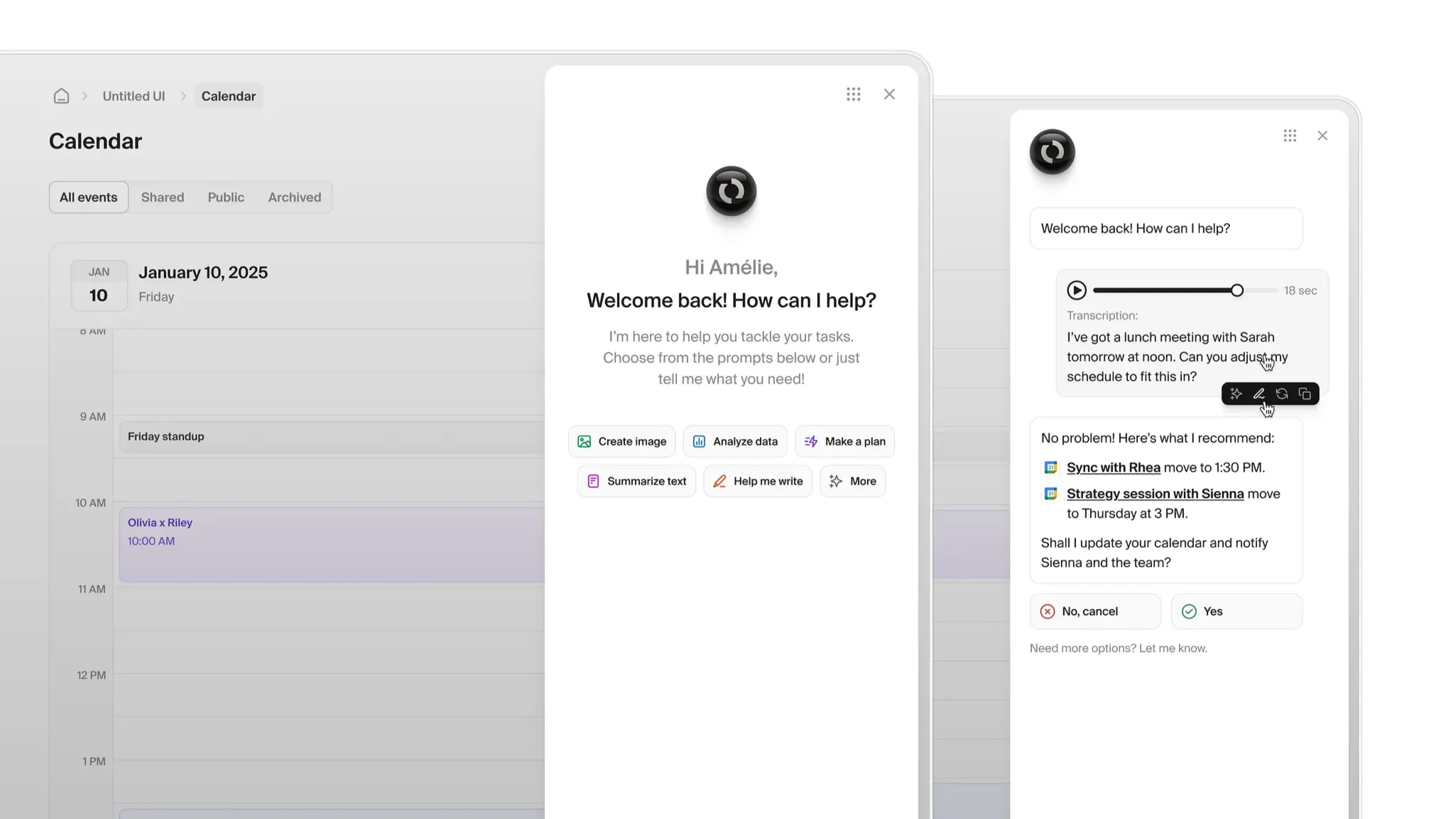1456x819 pixels.
Task: Open grid menu in center assistant panel
Action: 853,94
